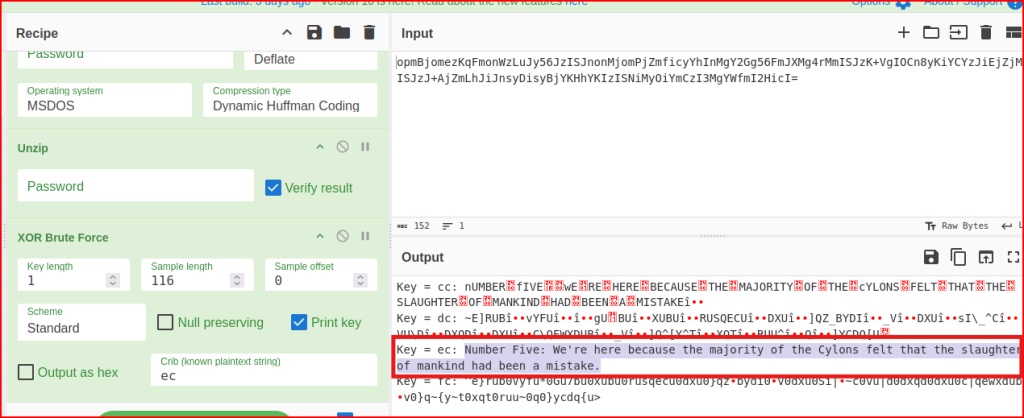Viewport: 1024px width, 418px height.
Task: Tick the Output as hex checkbox
Action: [25, 372]
